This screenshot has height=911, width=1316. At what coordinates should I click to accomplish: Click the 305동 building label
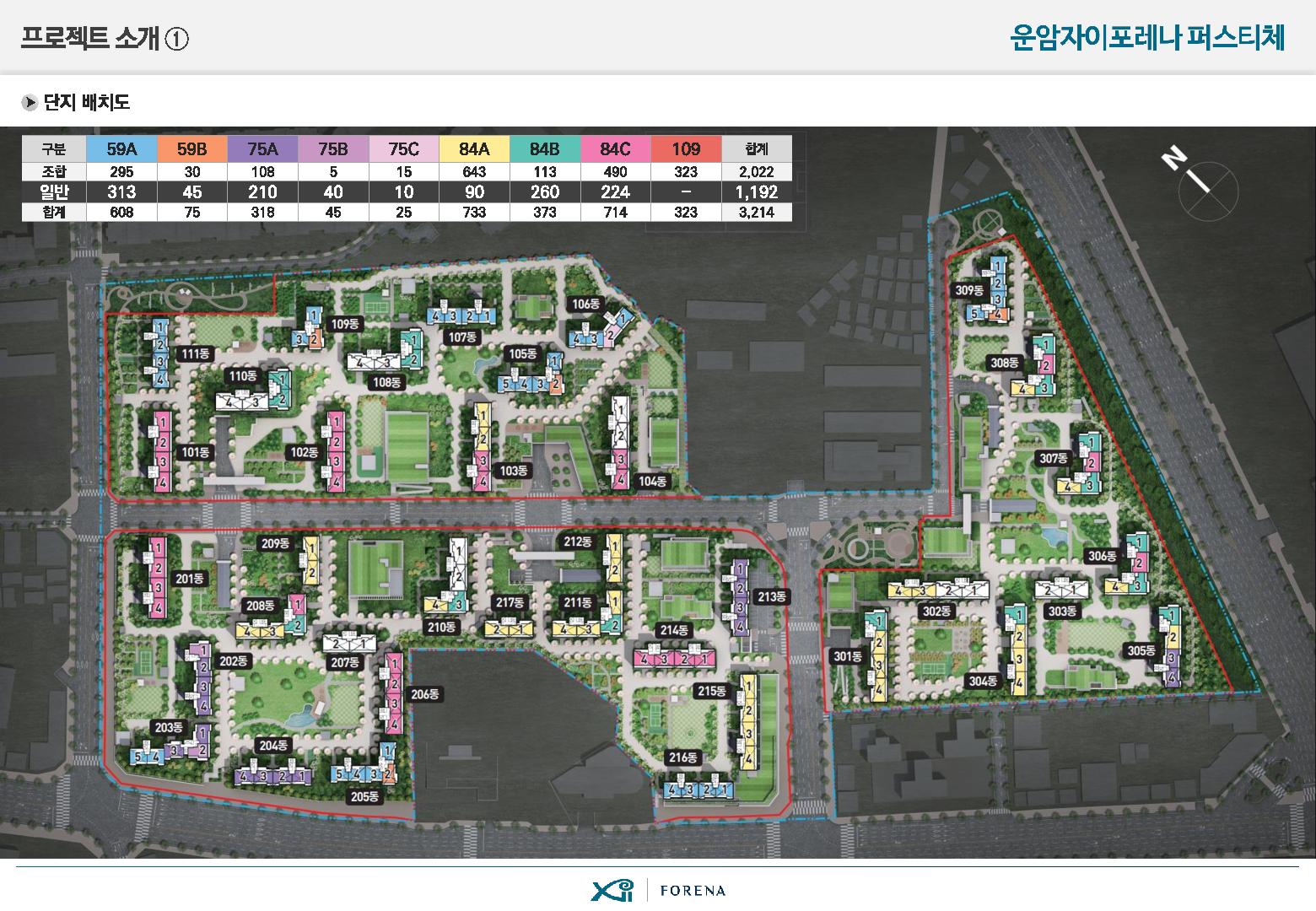click(x=1141, y=650)
